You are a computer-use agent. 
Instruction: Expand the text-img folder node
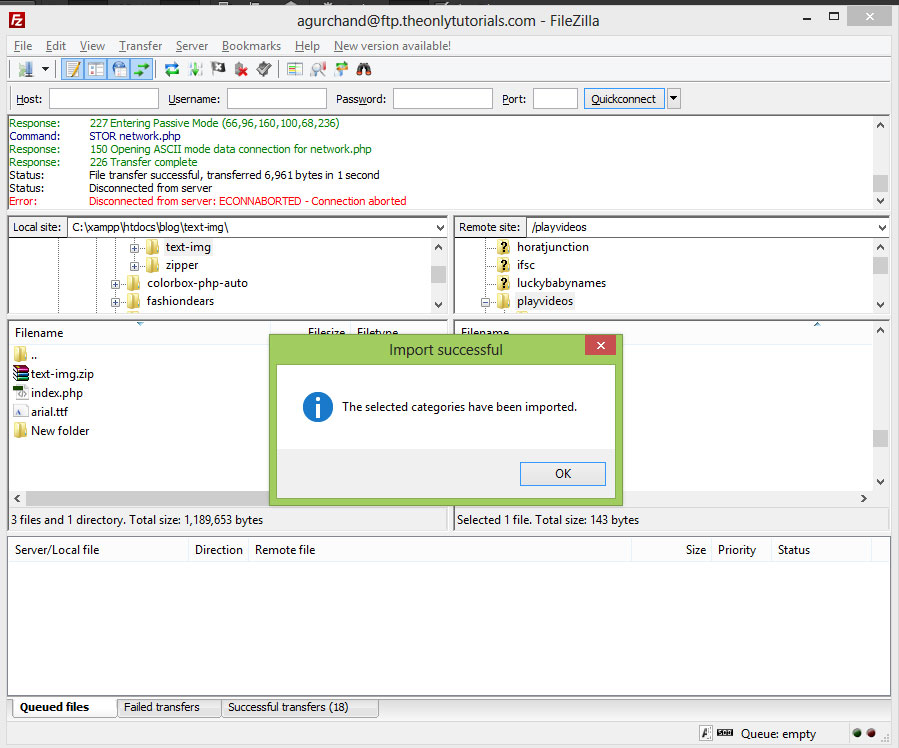point(134,248)
